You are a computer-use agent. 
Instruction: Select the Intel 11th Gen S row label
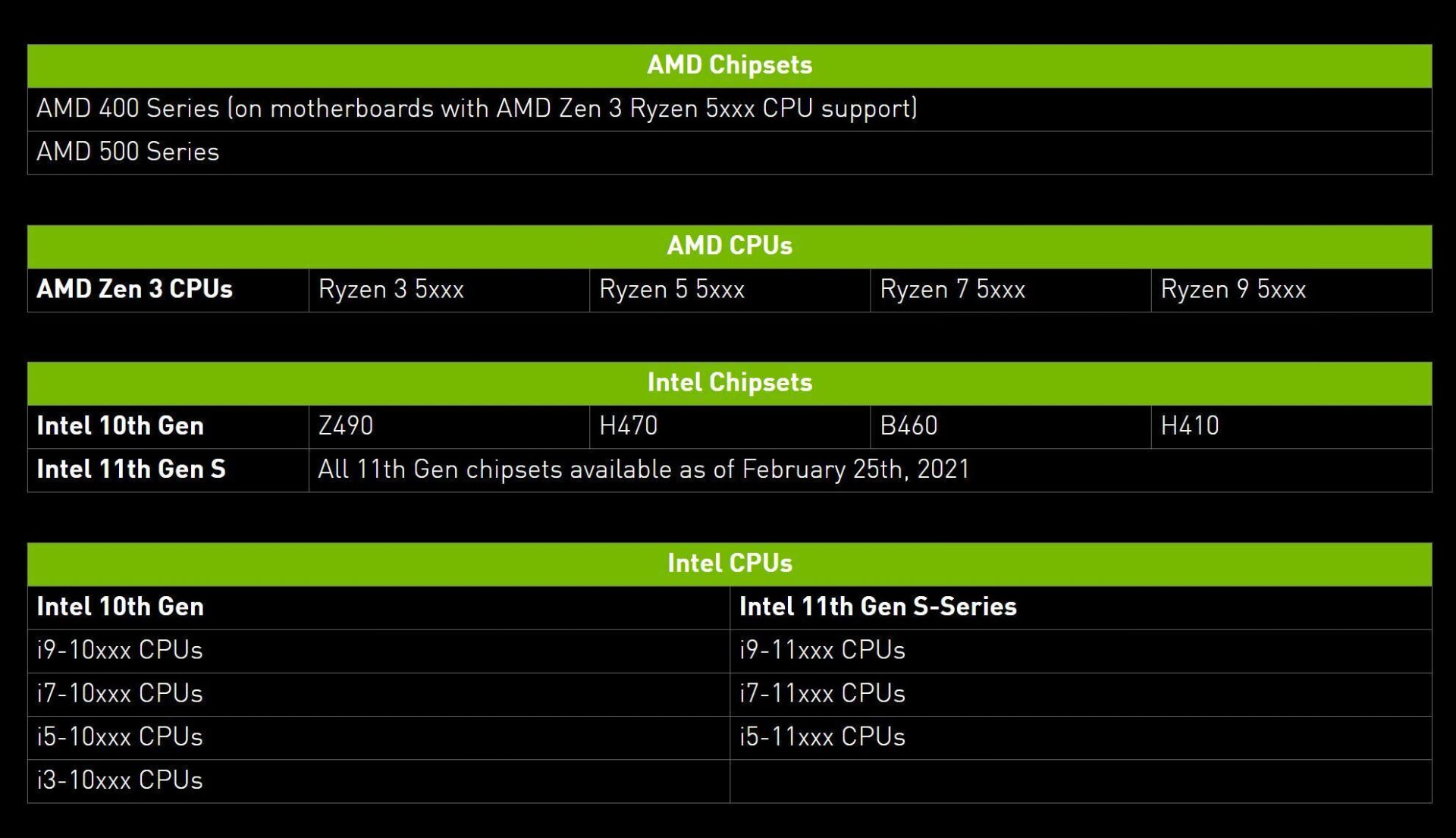pyautogui.click(x=131, y=469)
